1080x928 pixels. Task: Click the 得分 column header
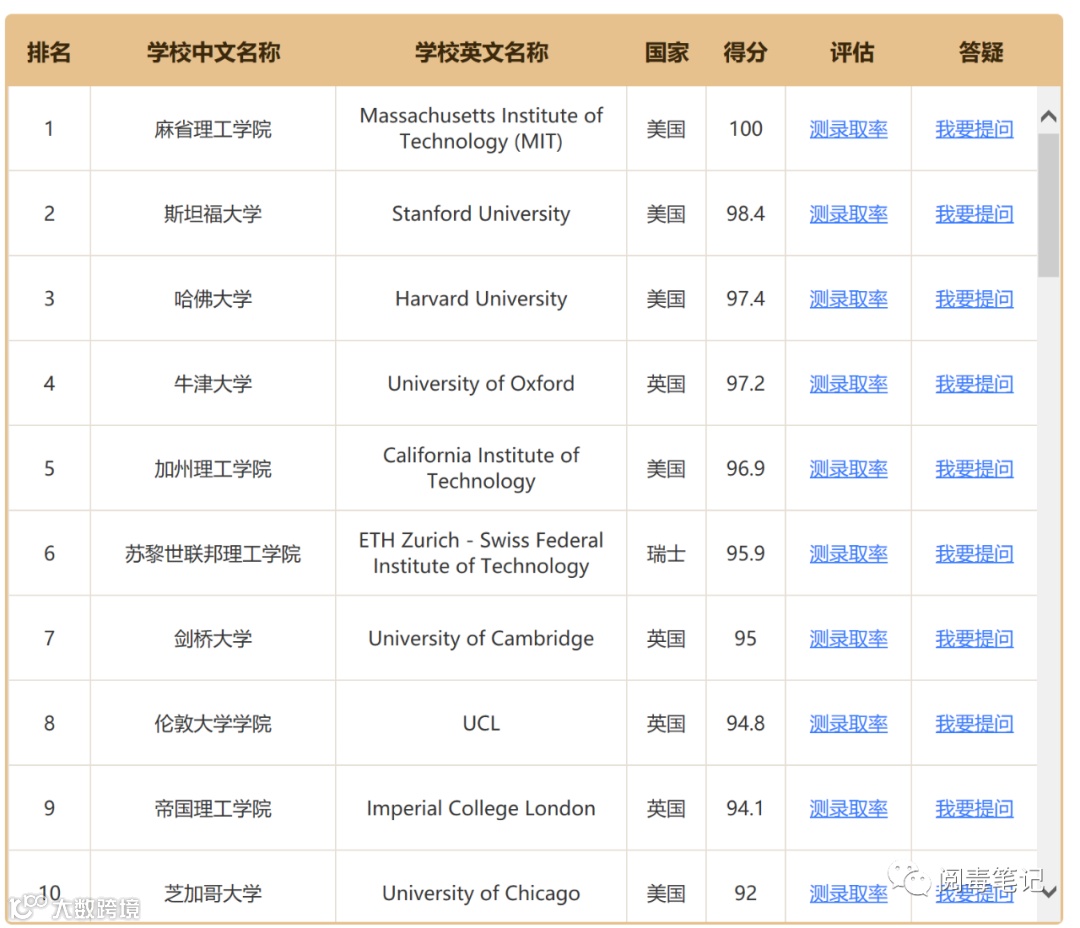[x=745, y=52]
